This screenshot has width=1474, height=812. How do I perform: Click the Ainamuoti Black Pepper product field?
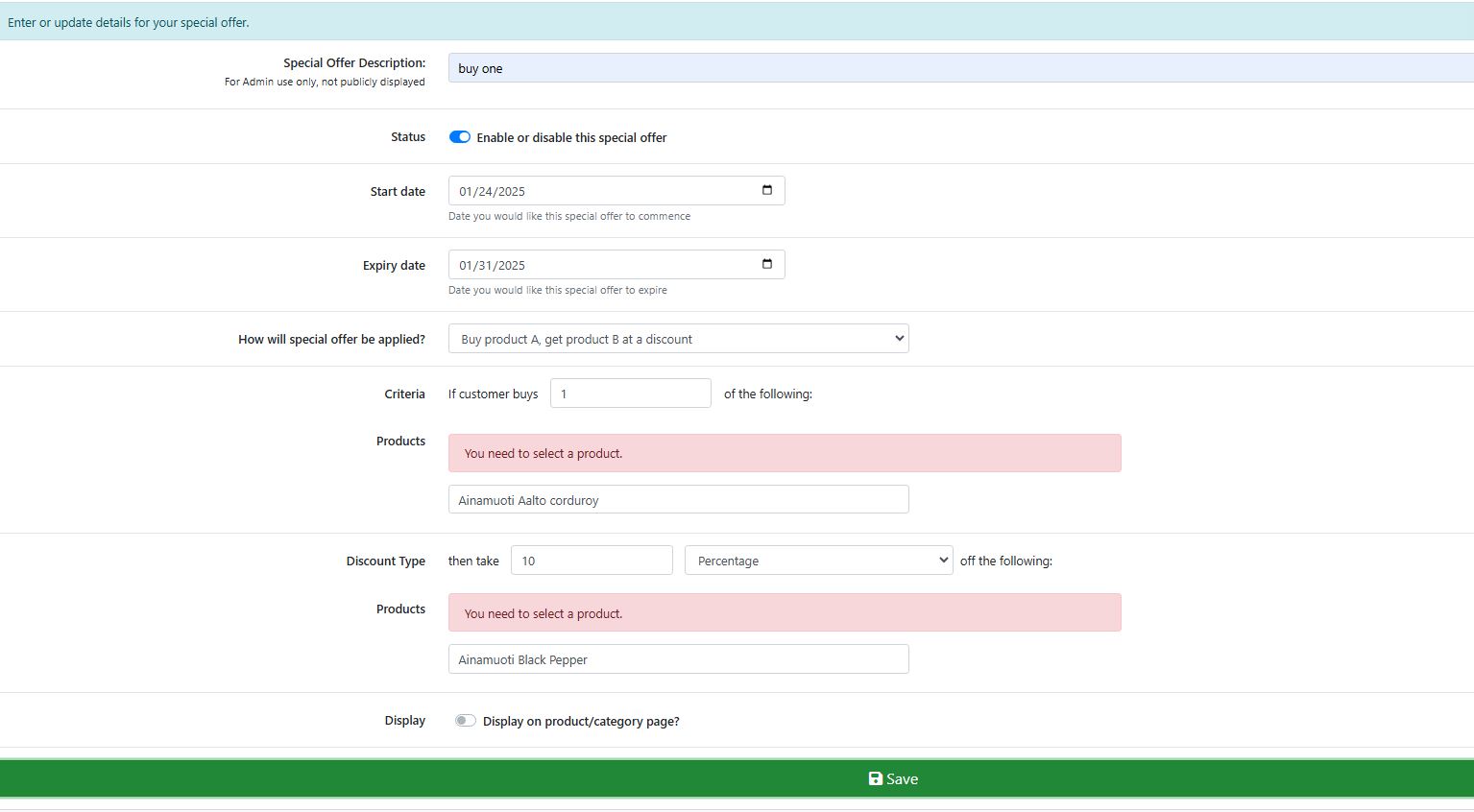click(679, 659)
